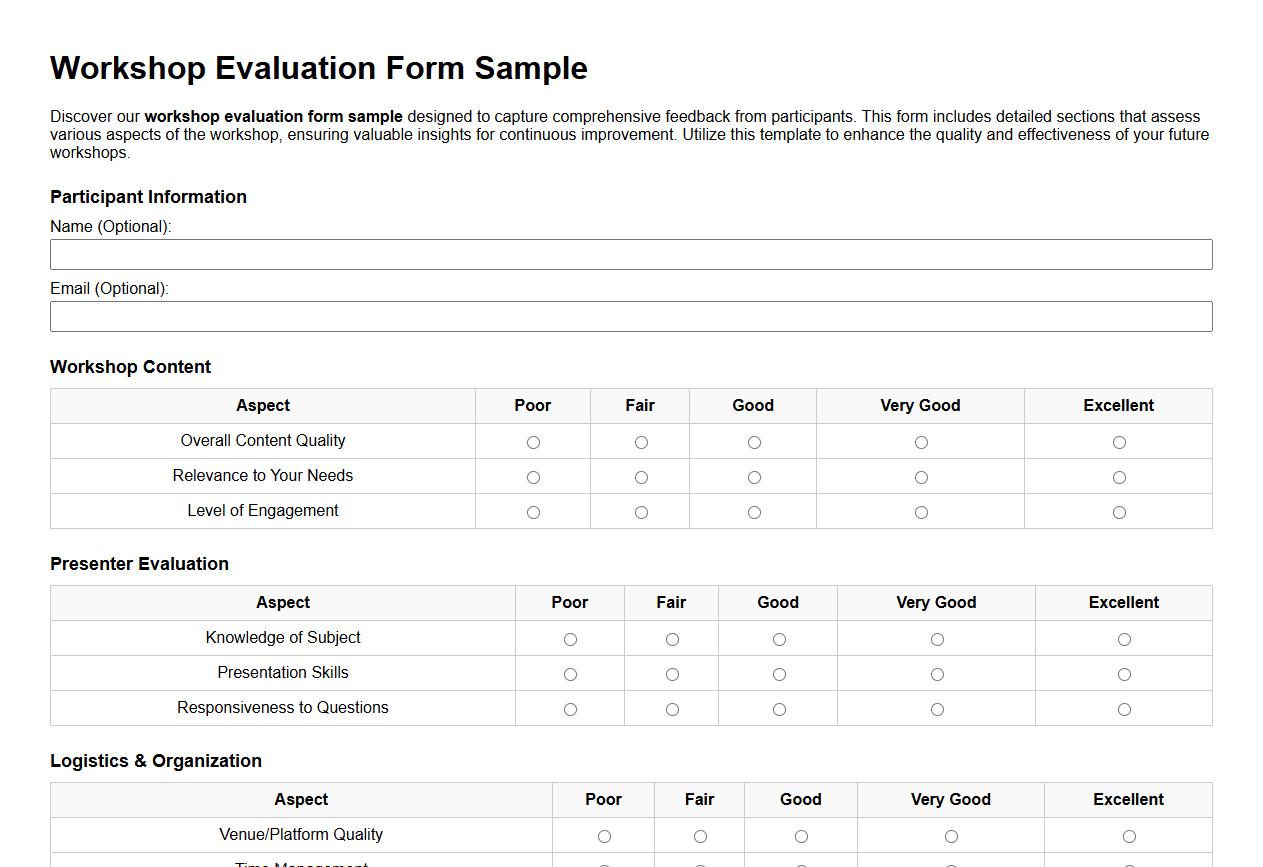Rate Level of Engagement as Fair
This screenshot has height=867, width=1263.
coord(640,511)
